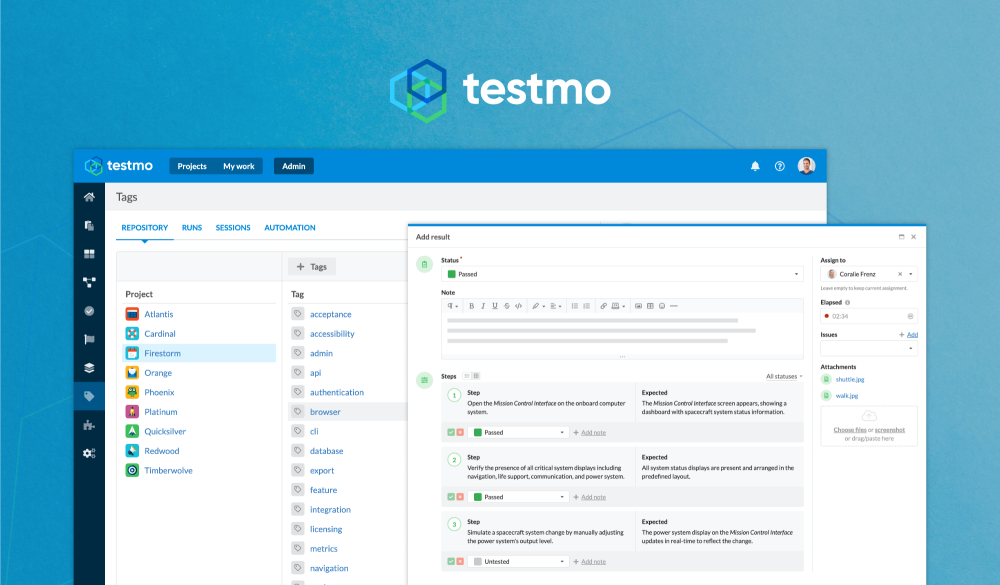Viewport: 1000px width, 585px height.
Task: Open step 2 status dropdown
Action: pyautogui.click(x=518, y=497)
